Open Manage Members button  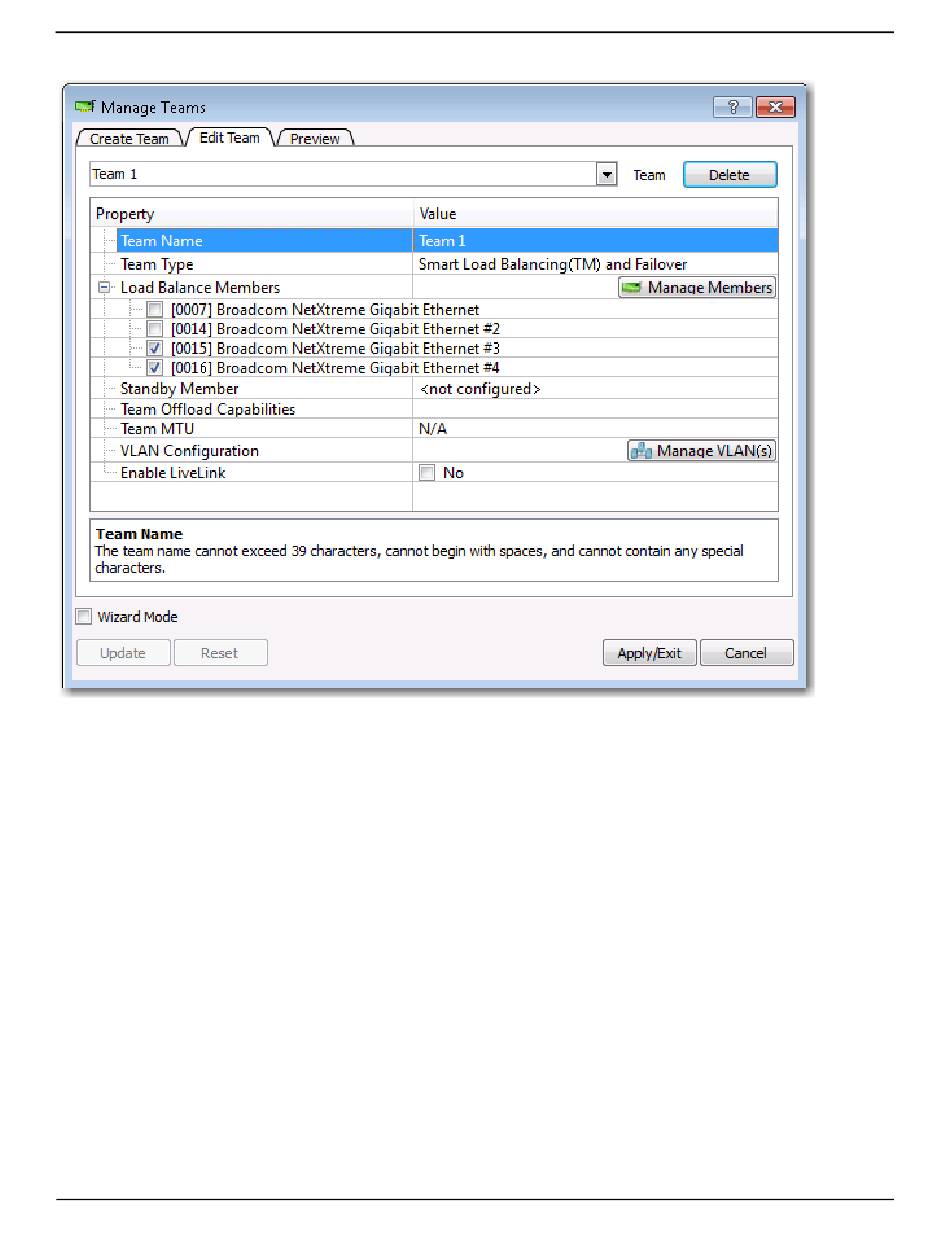pyautogui.click(x=697, y=288)
